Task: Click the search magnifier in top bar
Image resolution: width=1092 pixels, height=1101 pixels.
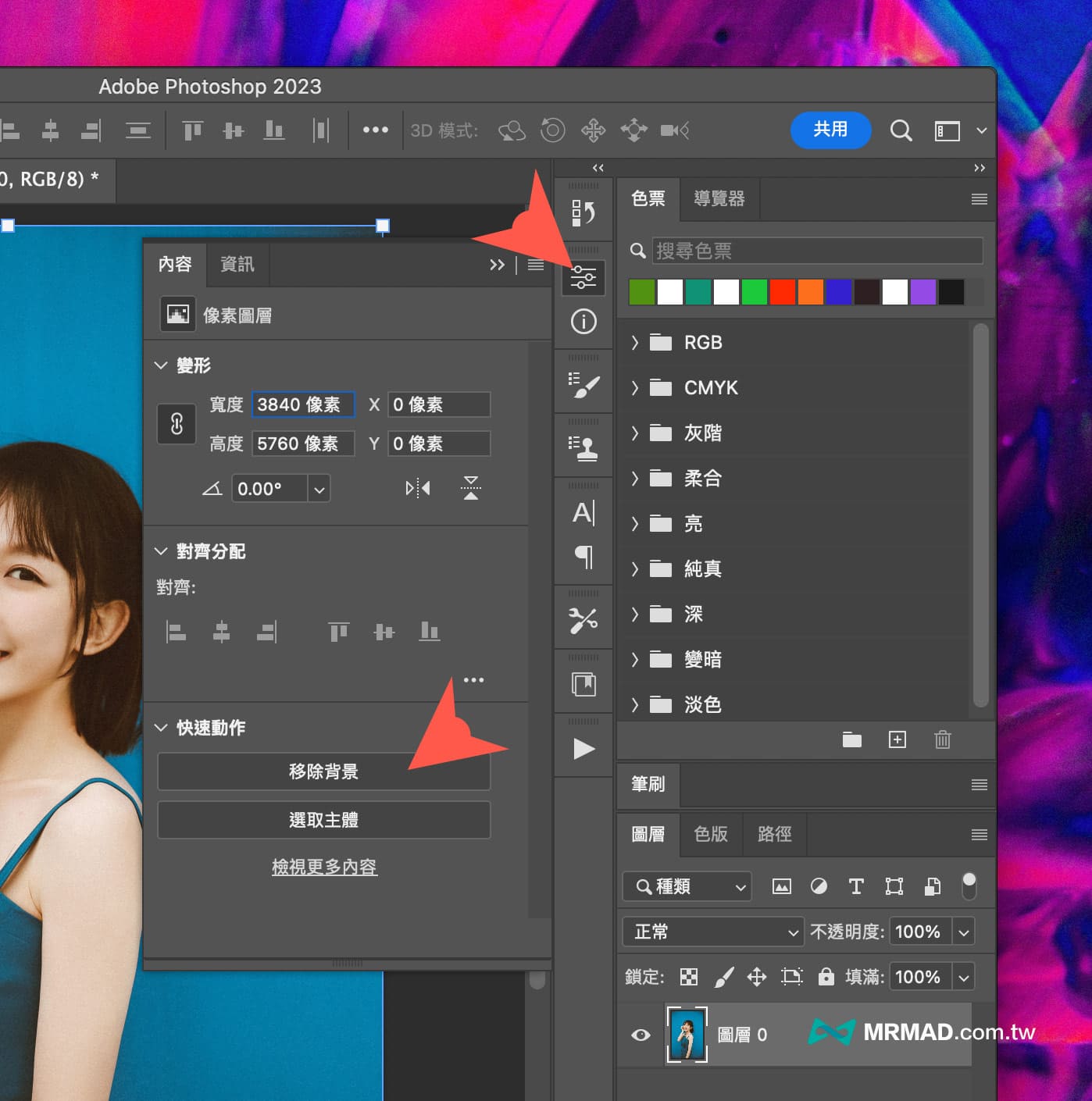Action: click(x=901, y=130)
